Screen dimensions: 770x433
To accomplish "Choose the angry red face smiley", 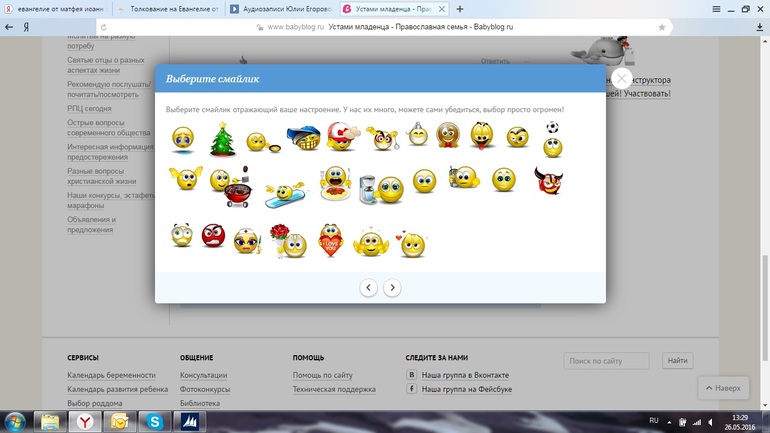I will [x=214, y=236].
